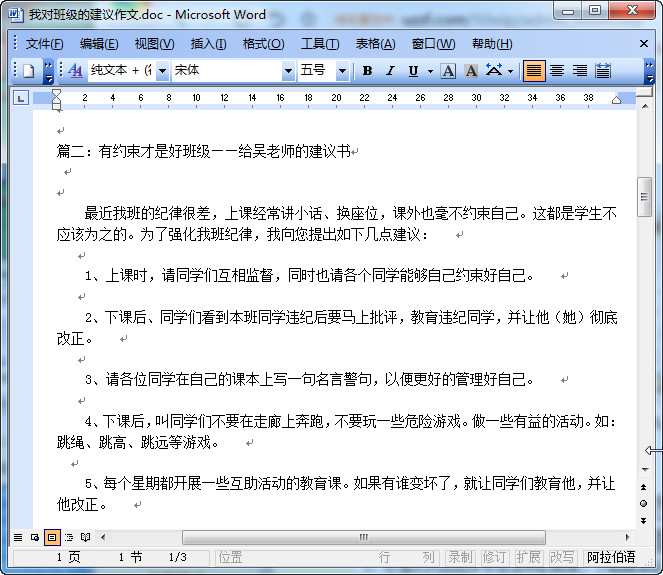Click the right indent marker on ruler
Viewport: 663px width, 575px height.
tap(616, 100)
